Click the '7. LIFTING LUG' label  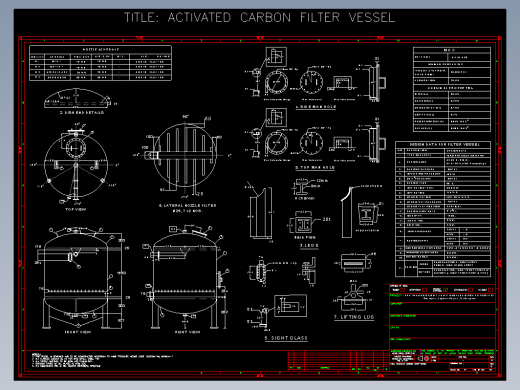[x=354, y=317]
